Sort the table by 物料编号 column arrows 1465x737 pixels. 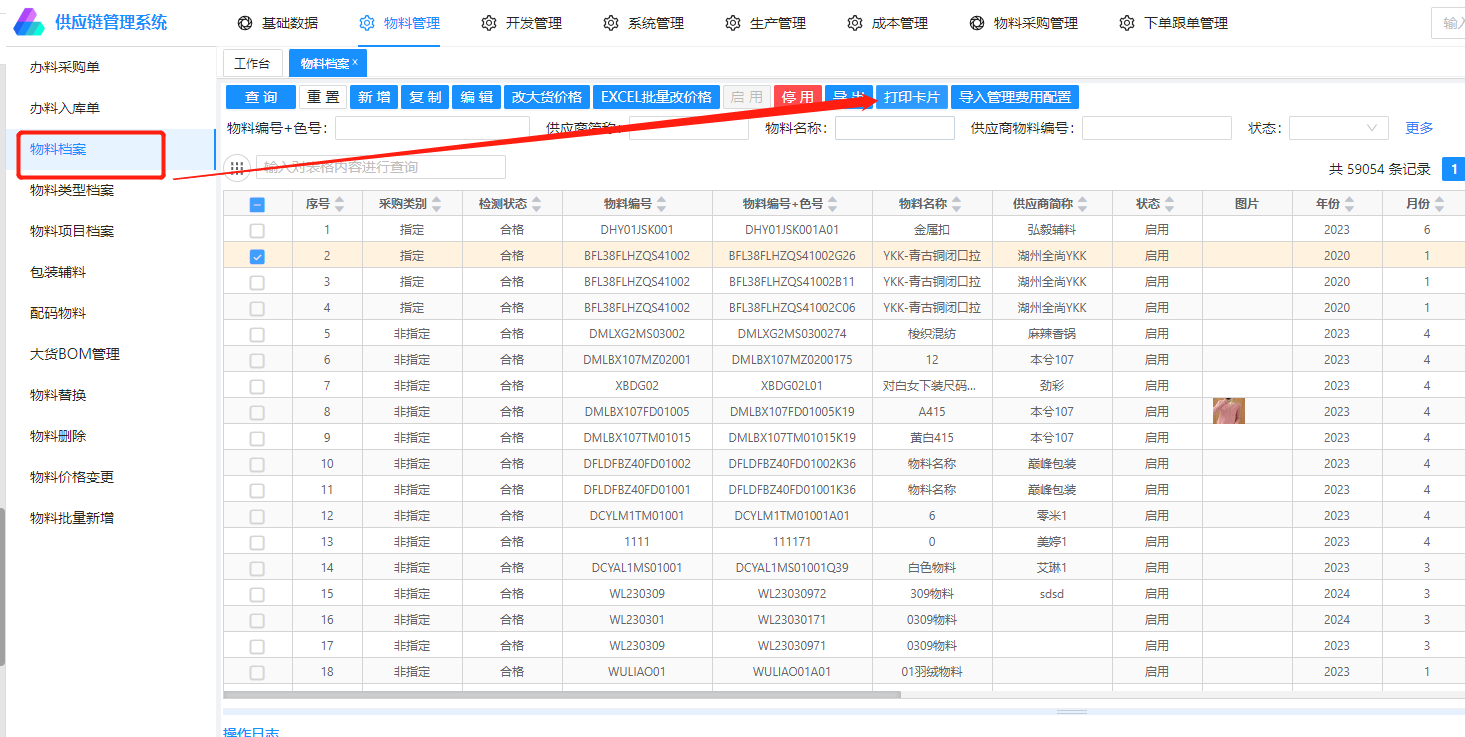663,204
